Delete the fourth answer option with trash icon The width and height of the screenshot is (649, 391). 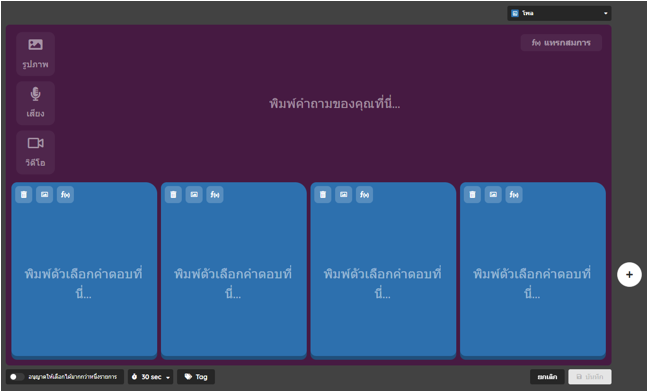tap(472, 194)
